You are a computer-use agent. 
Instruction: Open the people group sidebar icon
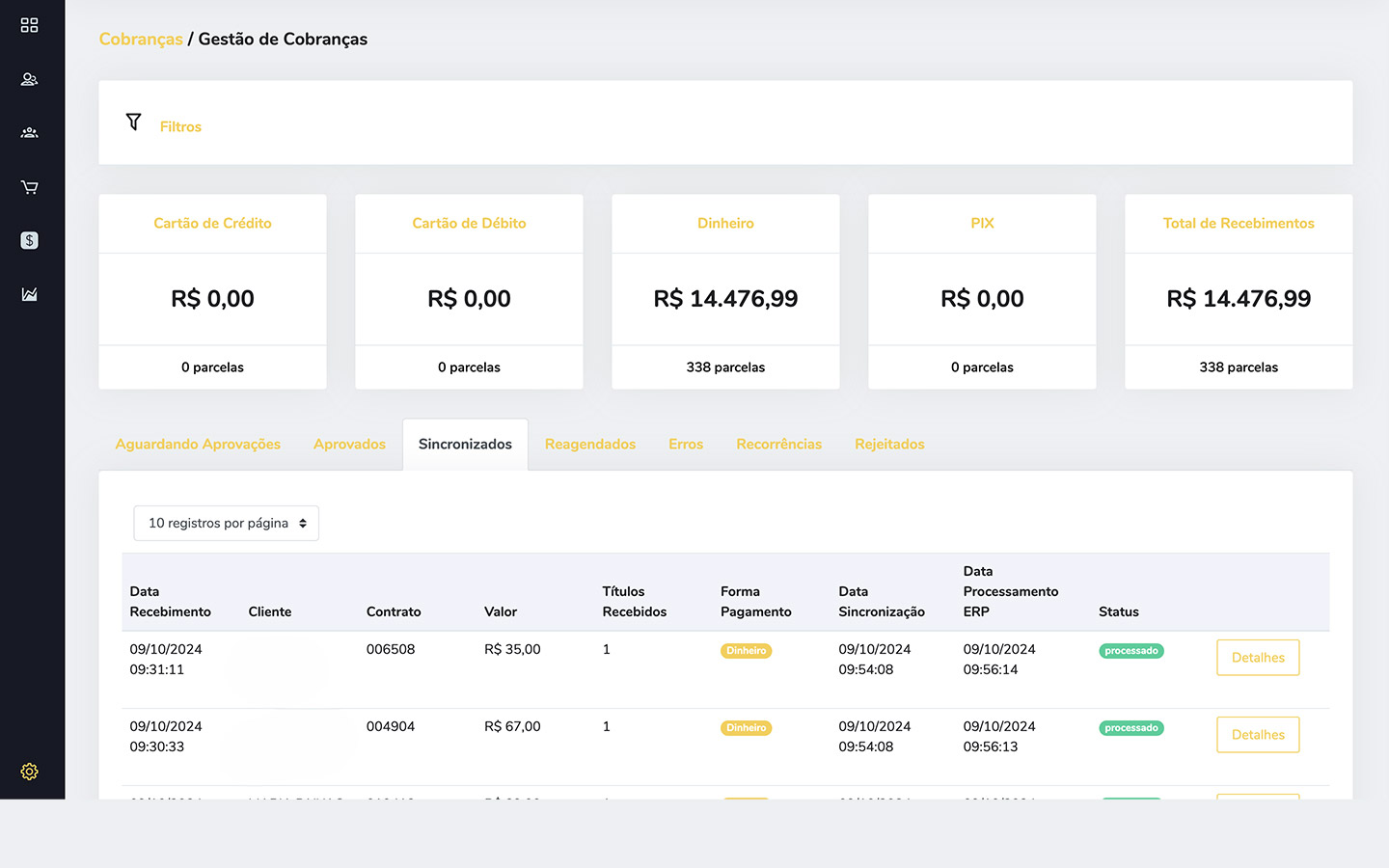(29, 133)
